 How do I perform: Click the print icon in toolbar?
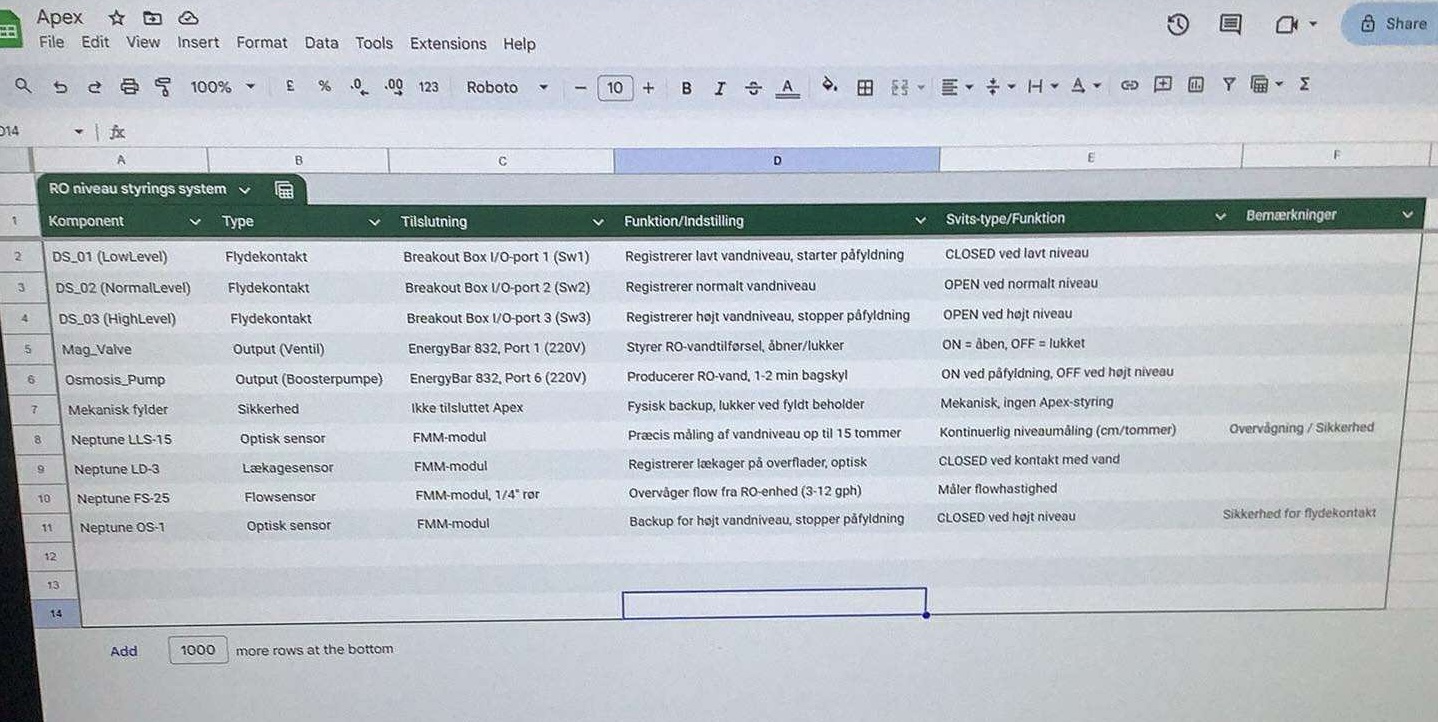tap(129, 87)
